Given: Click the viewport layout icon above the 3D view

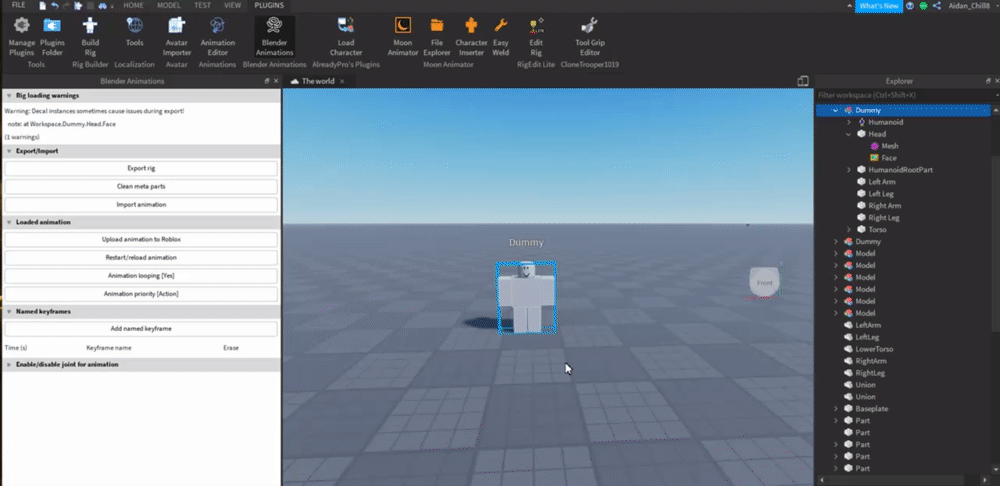Looking at the screenshot, I should (803, 81).
